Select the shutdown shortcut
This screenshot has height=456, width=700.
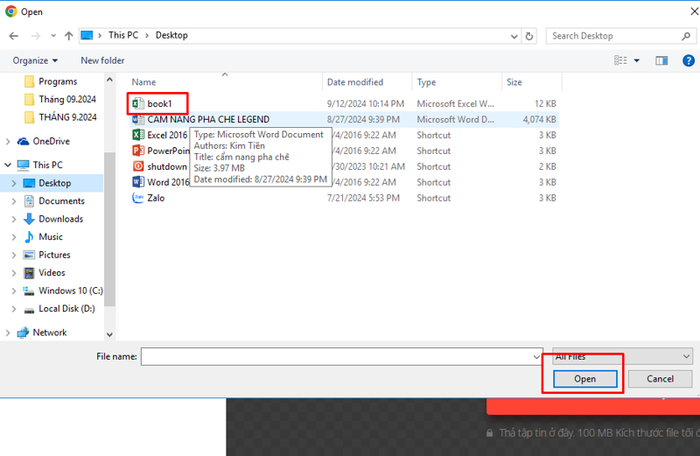click(x=159, y=166)
